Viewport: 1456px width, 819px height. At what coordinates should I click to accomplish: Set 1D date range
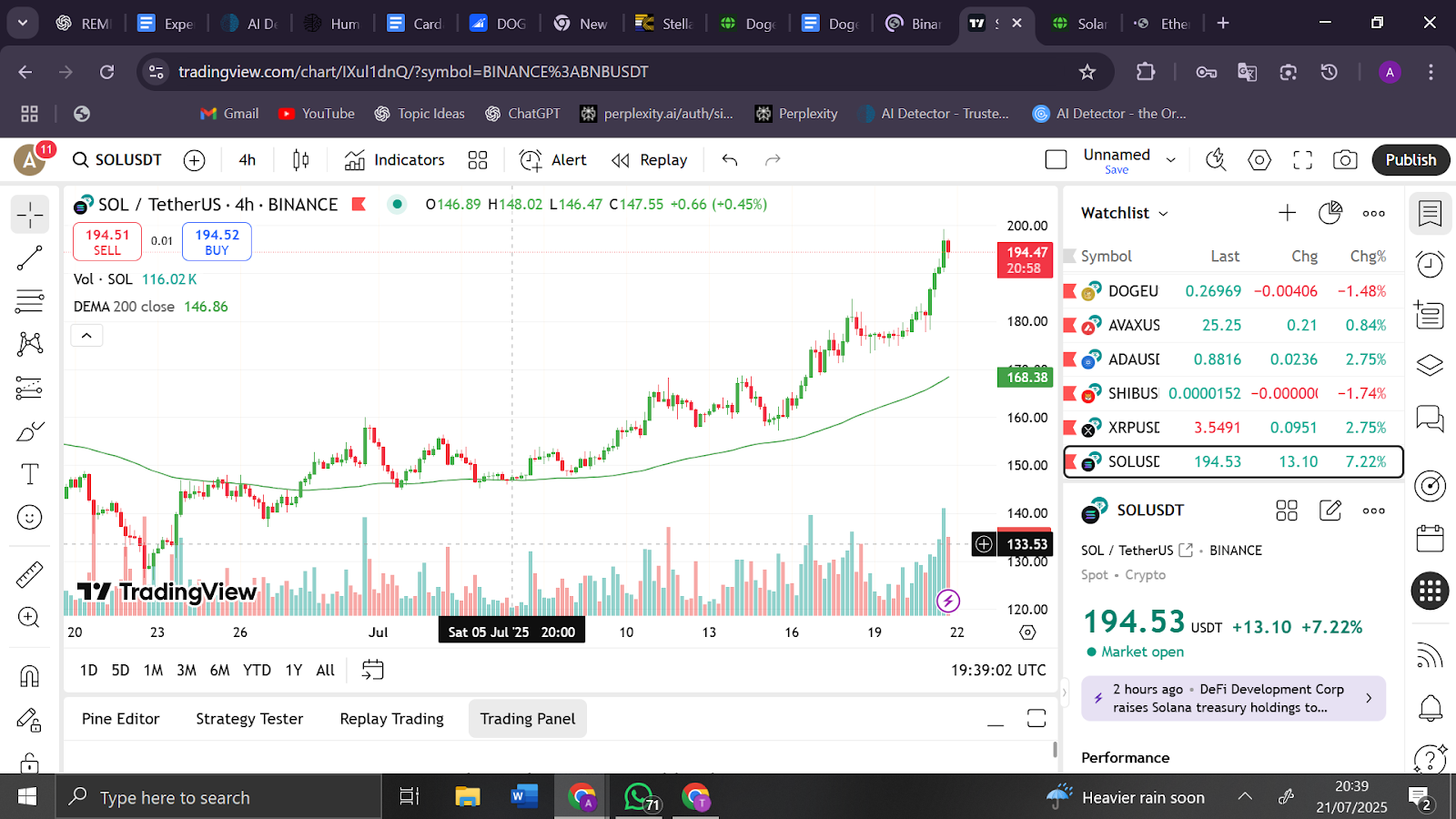tap(88, 671)
